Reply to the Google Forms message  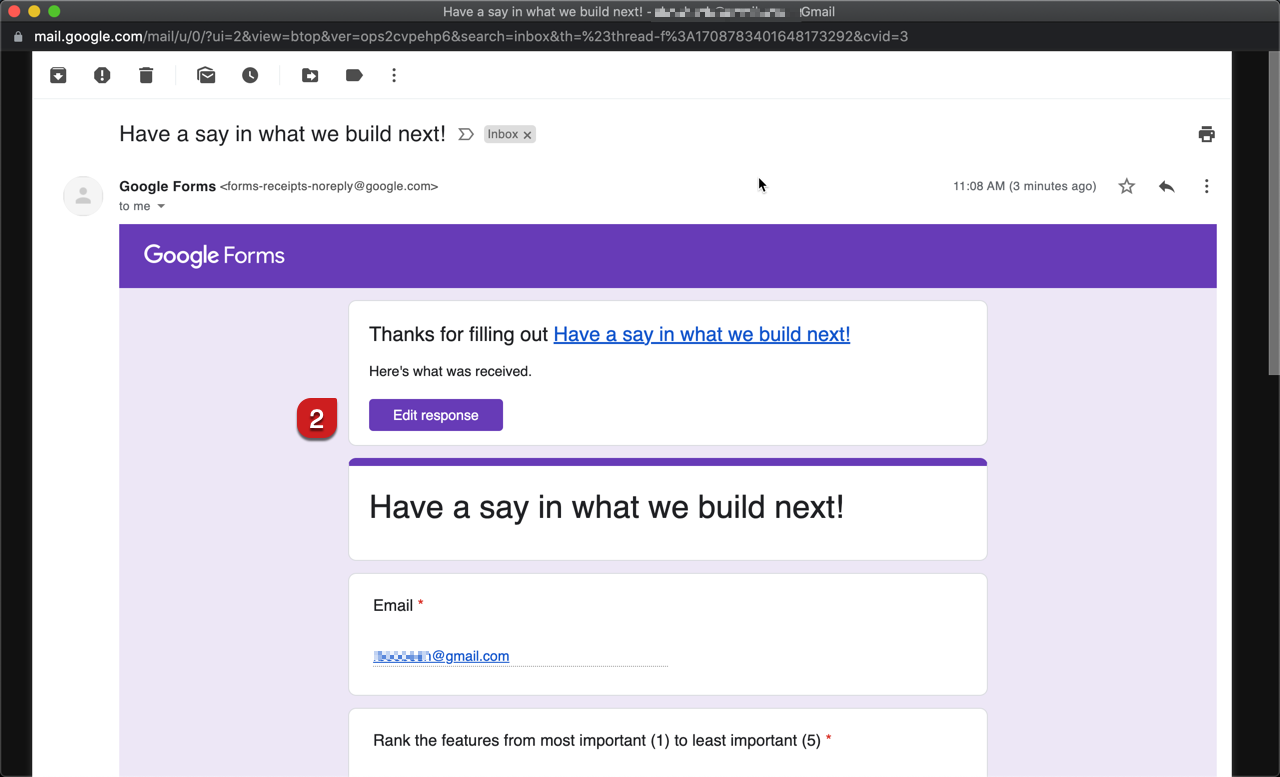coord(1166,186)
